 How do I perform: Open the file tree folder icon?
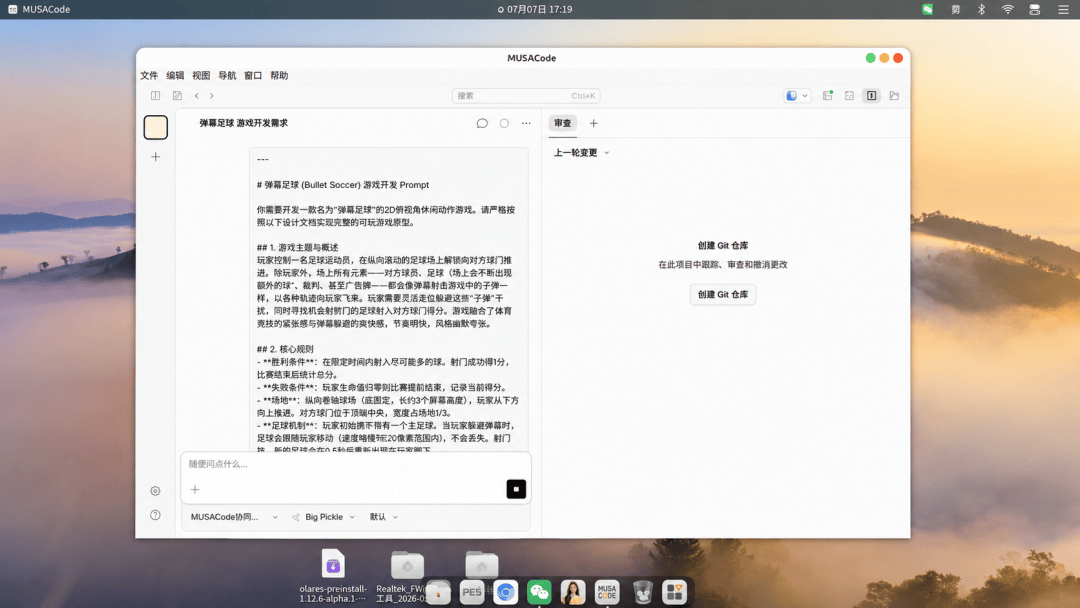(x=894, y=96)
